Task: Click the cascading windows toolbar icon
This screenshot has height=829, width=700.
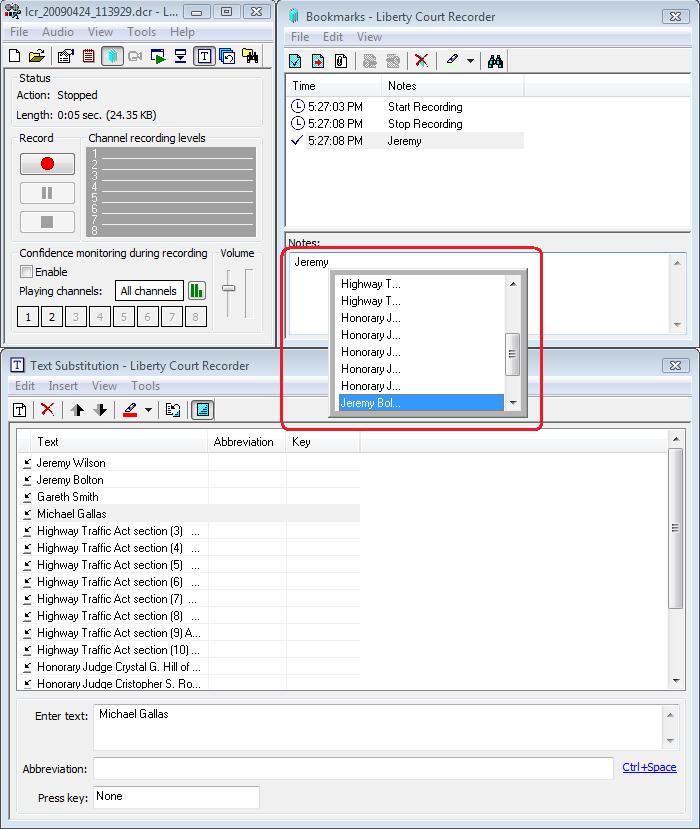Action: (227, 56)
